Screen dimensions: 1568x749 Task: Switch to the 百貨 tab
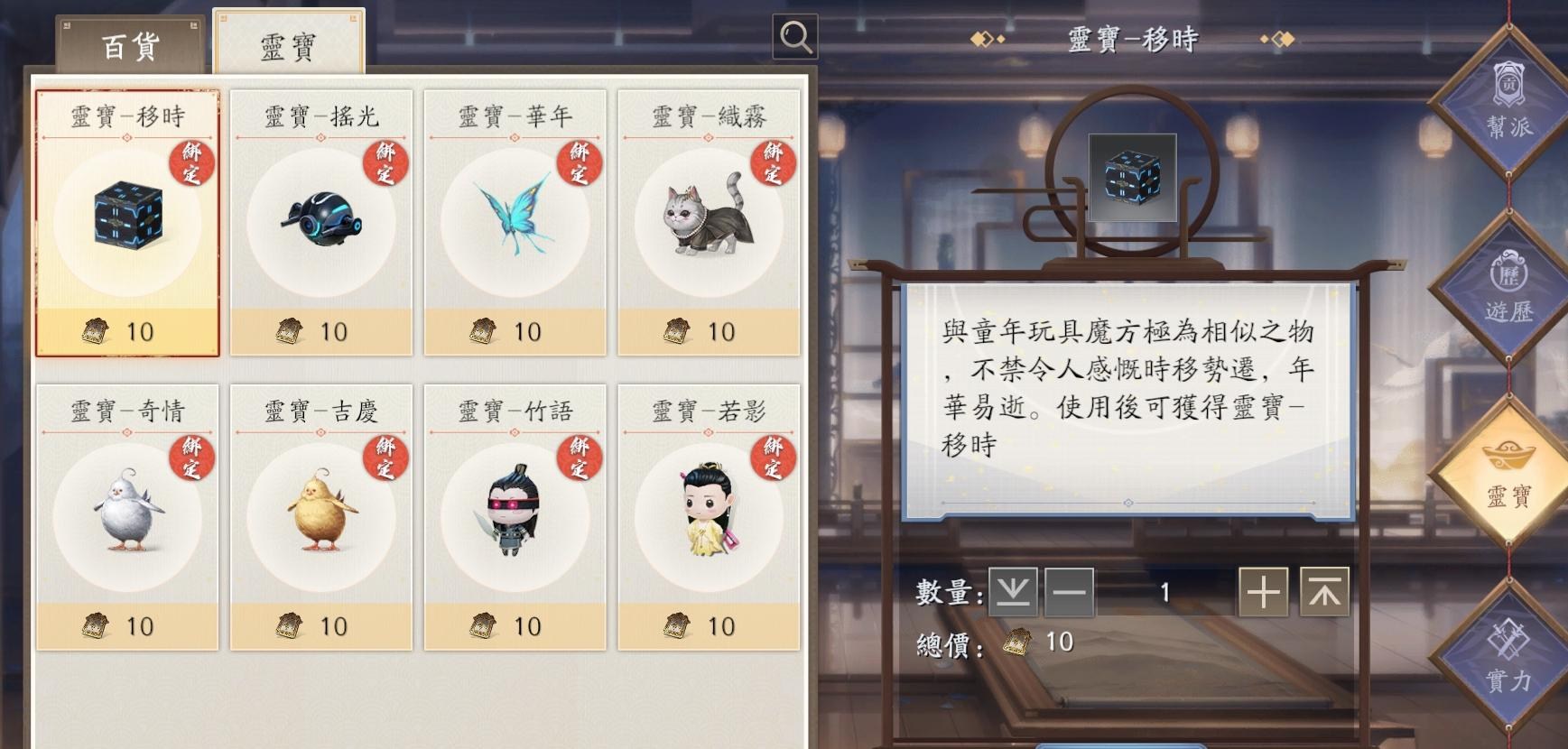(x=131, y=46)
